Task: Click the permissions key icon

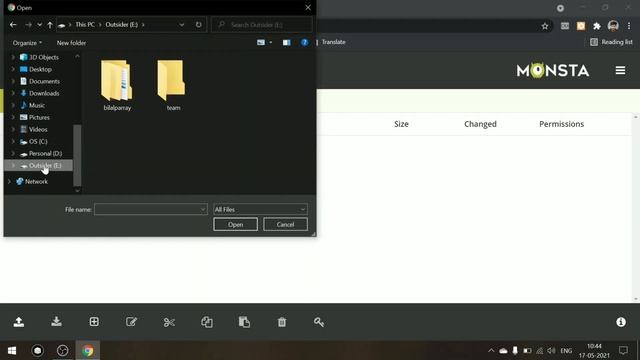Action: [319, 322]
